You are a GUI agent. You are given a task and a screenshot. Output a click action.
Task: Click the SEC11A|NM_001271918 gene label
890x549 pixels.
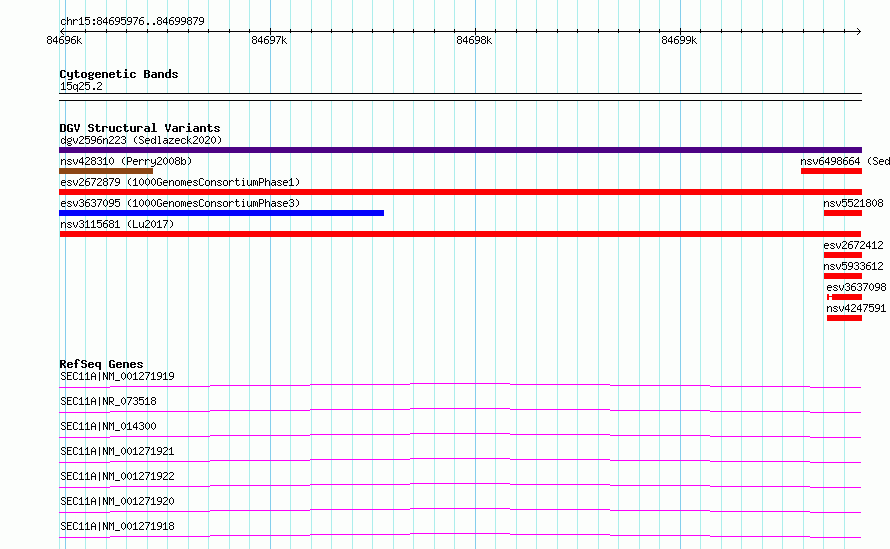tap(117, 526)
